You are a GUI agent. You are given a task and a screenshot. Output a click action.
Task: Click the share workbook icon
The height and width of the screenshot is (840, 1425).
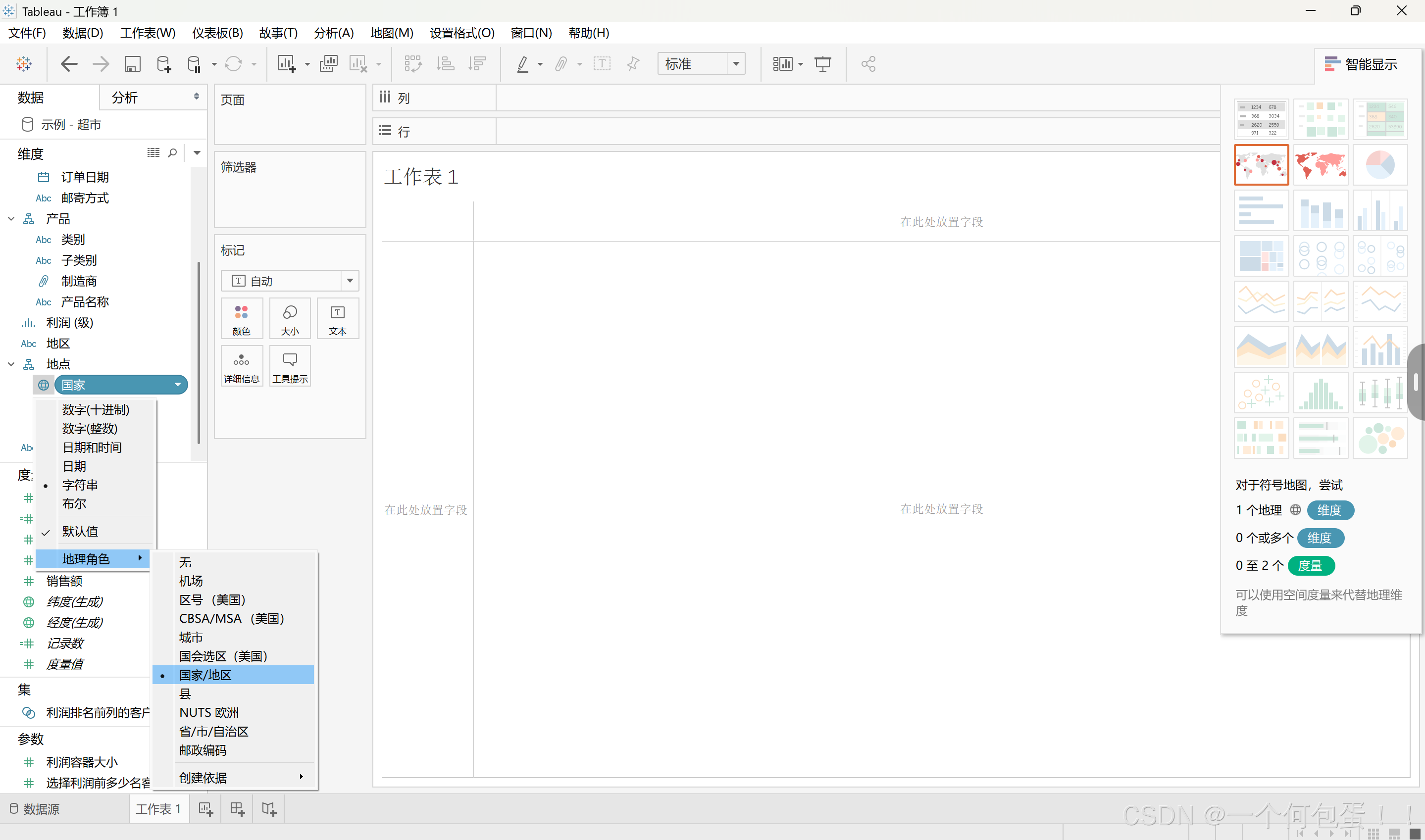click(868, 64)
